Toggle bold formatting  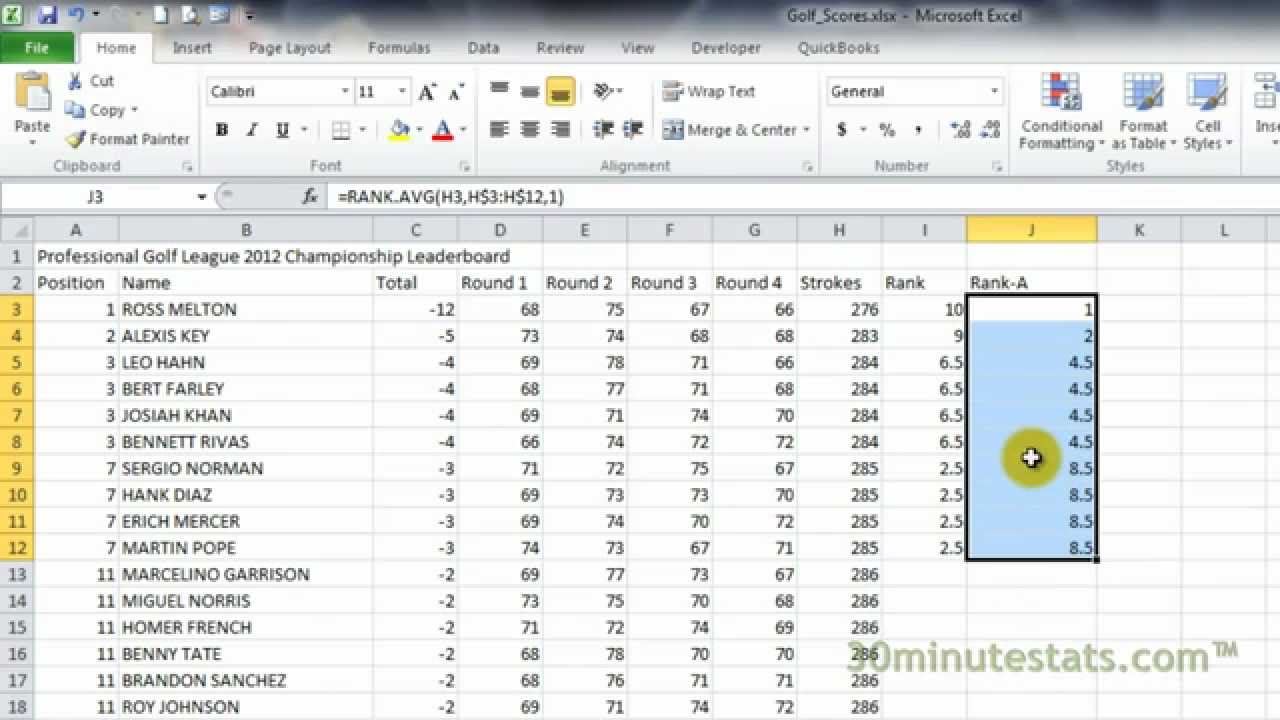[x=222, y=130]
